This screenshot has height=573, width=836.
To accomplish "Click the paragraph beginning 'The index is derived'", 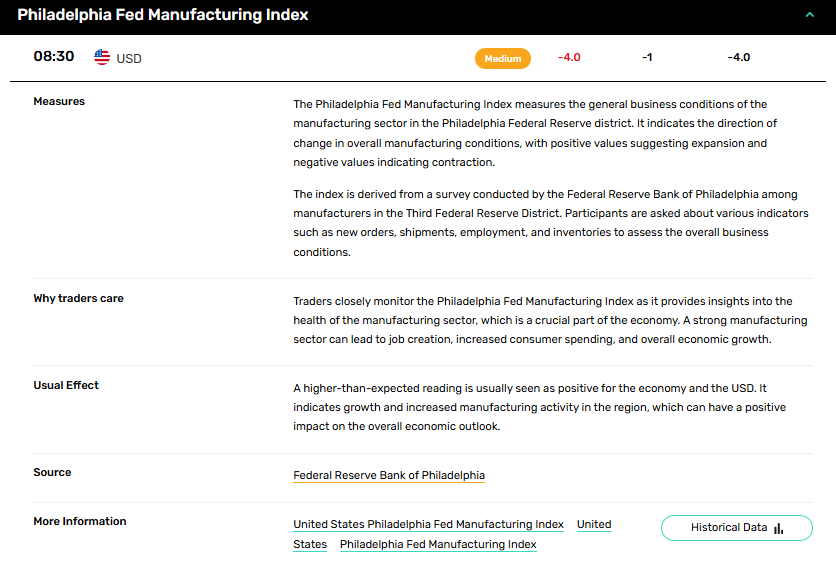I will click(550, 223).
